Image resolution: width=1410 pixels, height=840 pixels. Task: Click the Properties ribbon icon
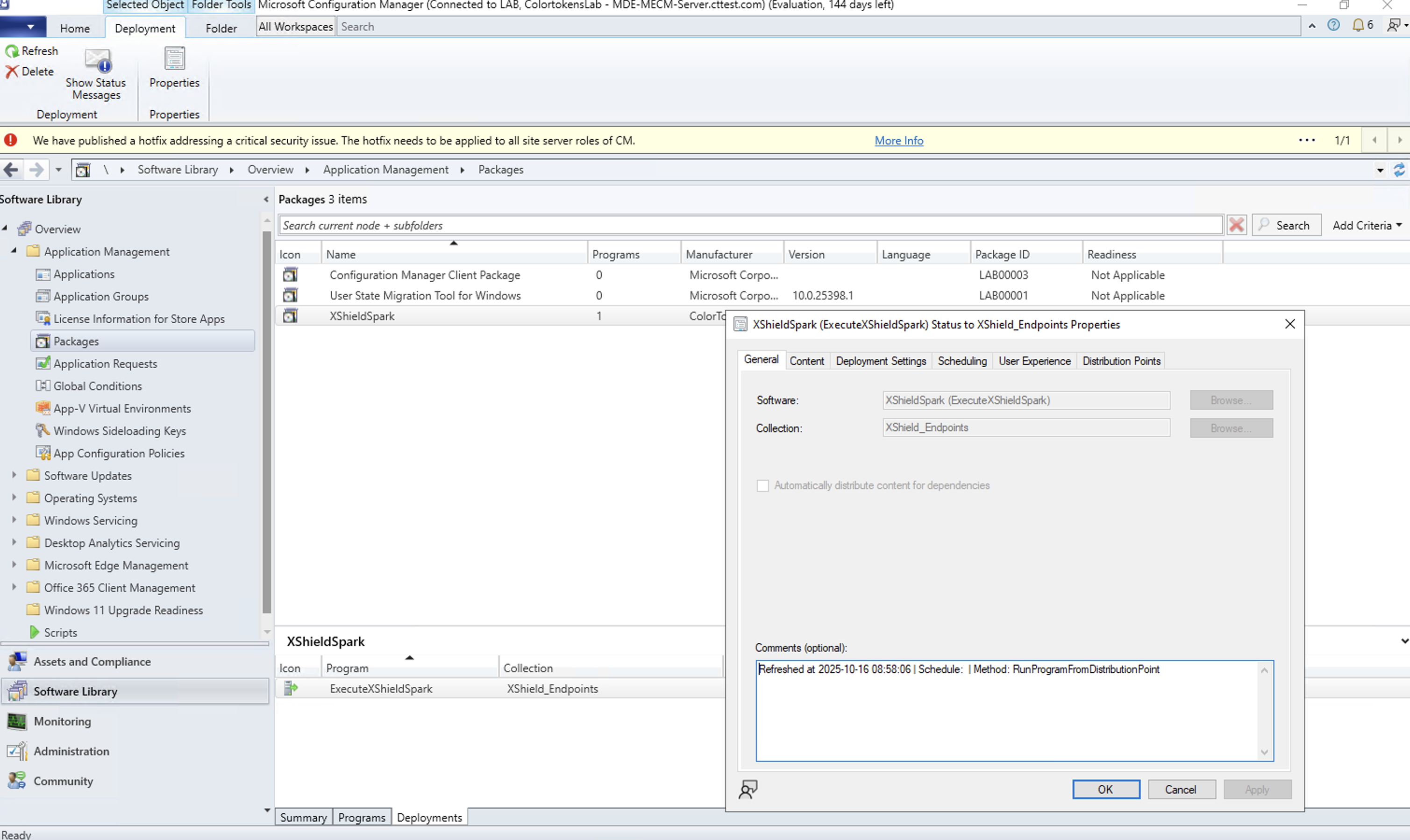pos(174,58)
